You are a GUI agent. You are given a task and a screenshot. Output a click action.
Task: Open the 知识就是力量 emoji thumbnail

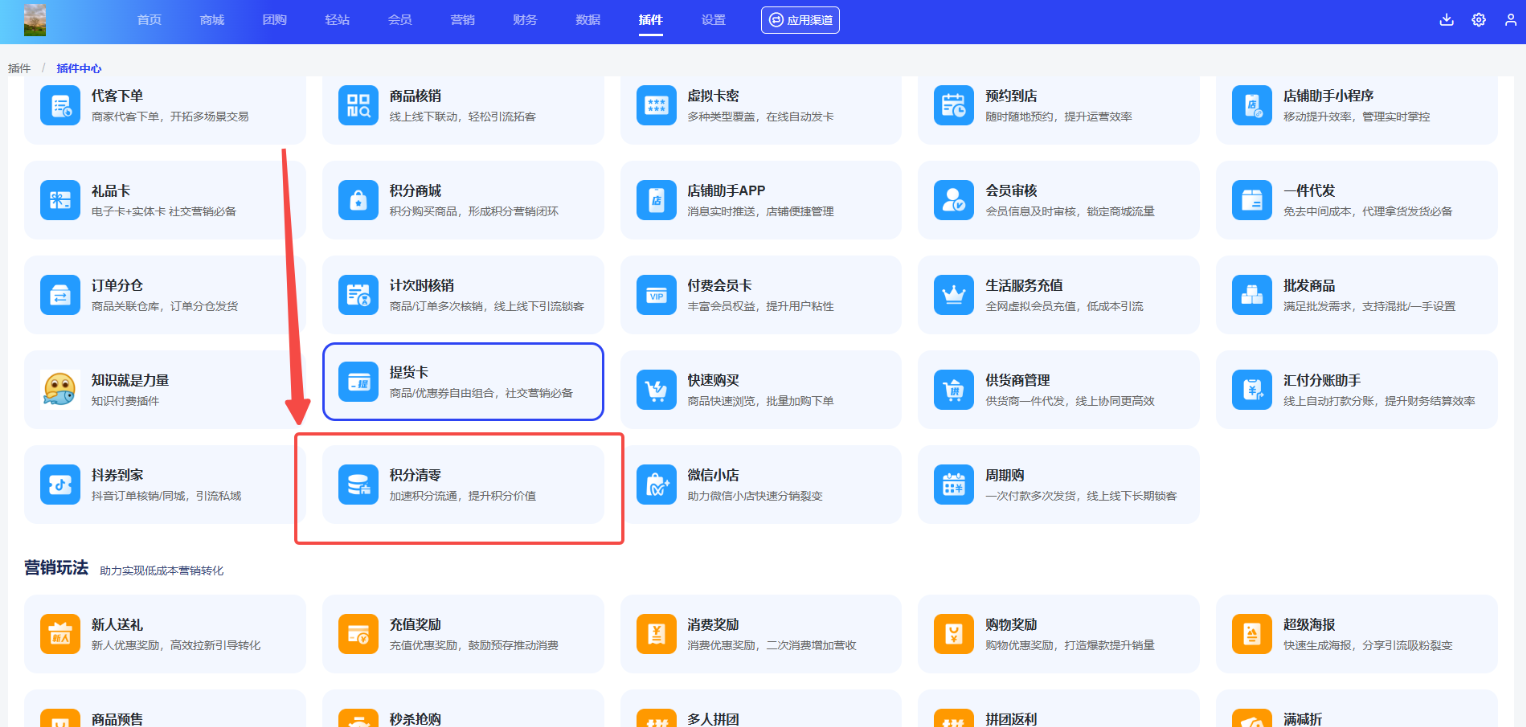60,389
